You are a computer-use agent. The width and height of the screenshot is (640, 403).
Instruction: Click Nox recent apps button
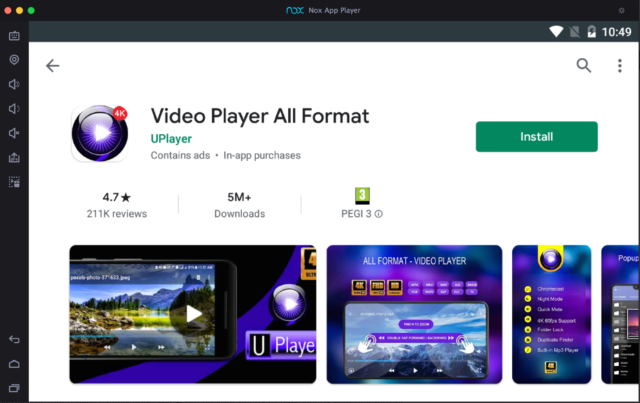14,388
